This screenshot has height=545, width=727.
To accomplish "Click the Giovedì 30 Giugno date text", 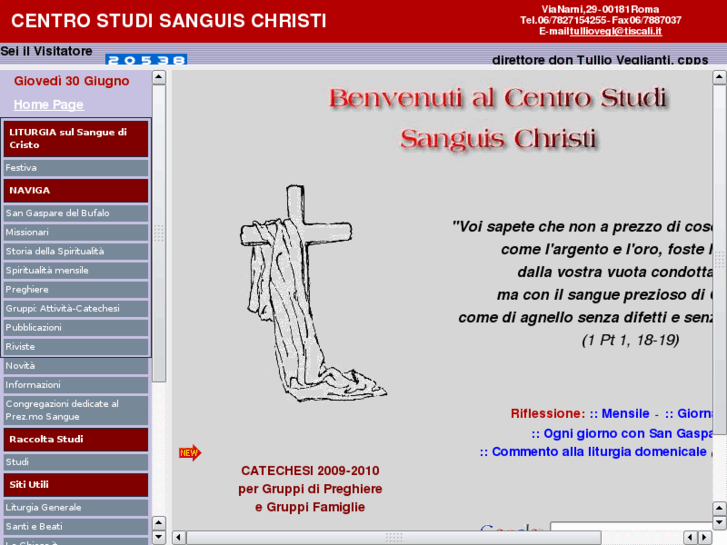I will (x=71, y=81).
